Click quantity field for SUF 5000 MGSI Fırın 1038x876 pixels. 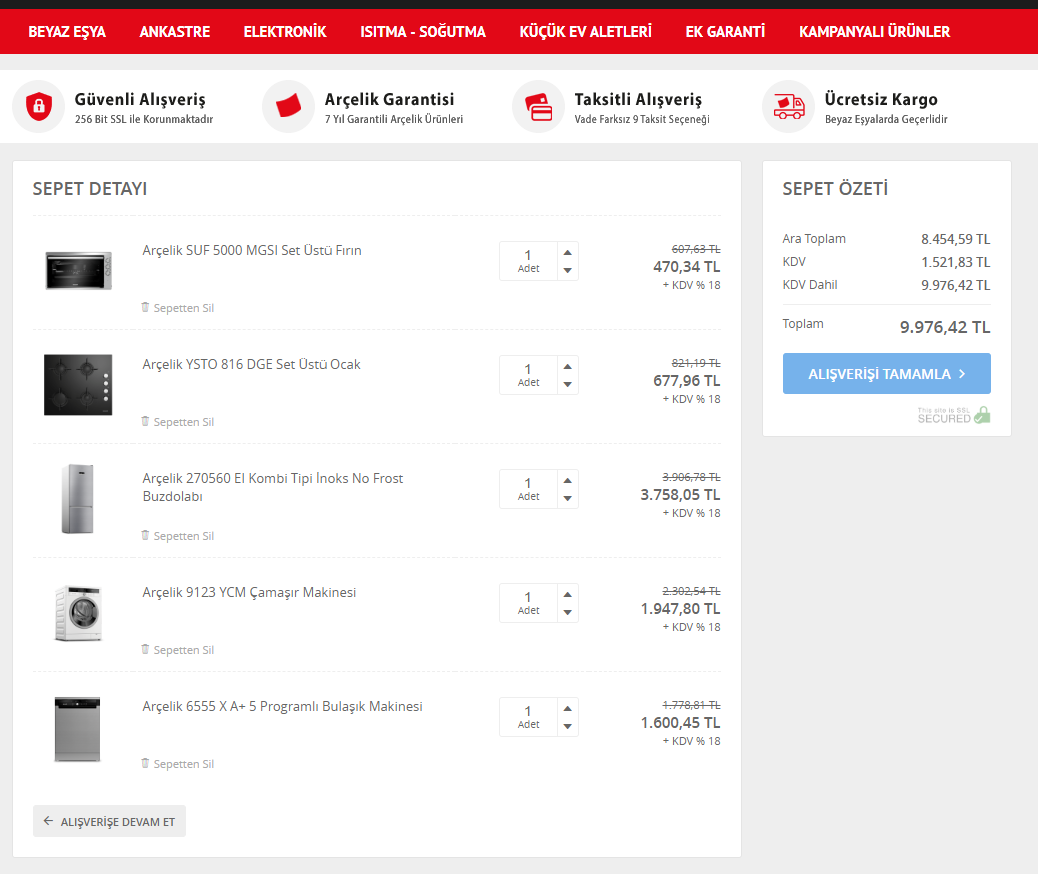528,261
